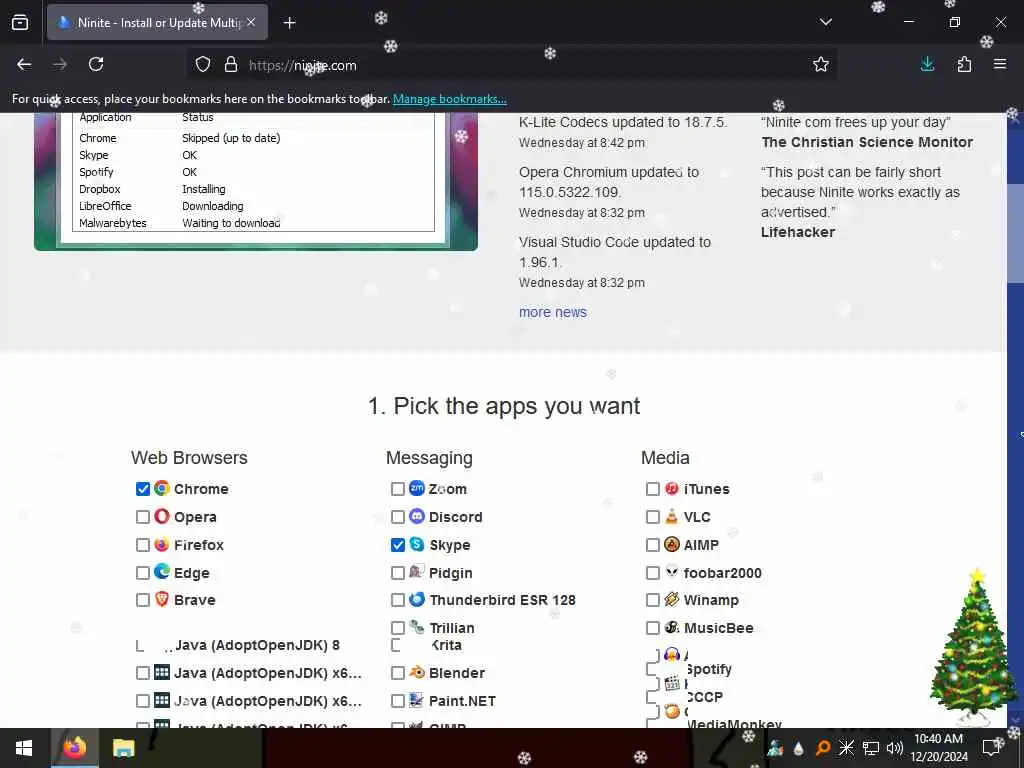Click the "The Christian Science Monitor" quote source
This screenshot has width=1024, height=768.
click(x=867, y=142)
